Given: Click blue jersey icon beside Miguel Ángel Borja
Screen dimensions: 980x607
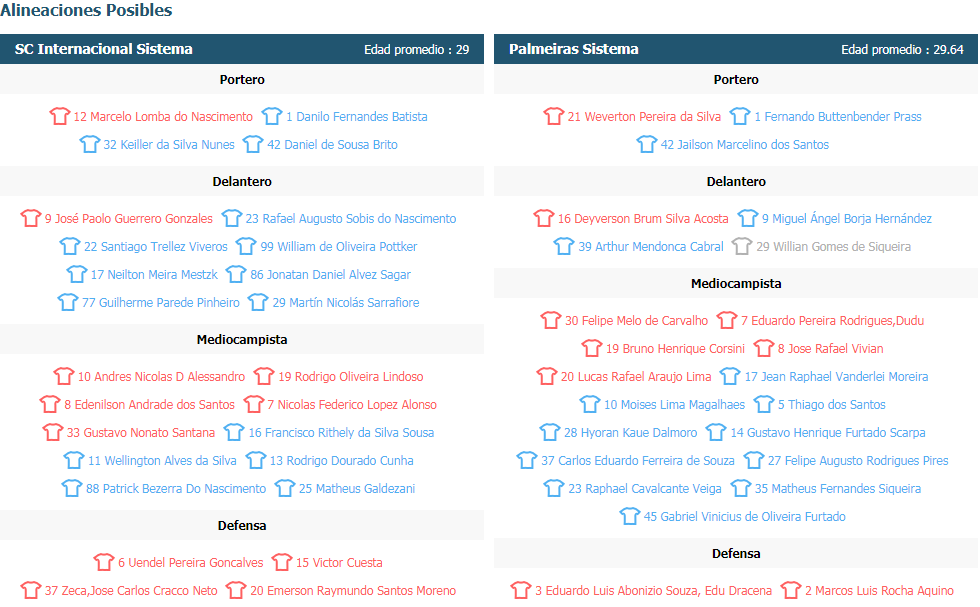Looking at the screenshot, I should [x=748, y=218].
